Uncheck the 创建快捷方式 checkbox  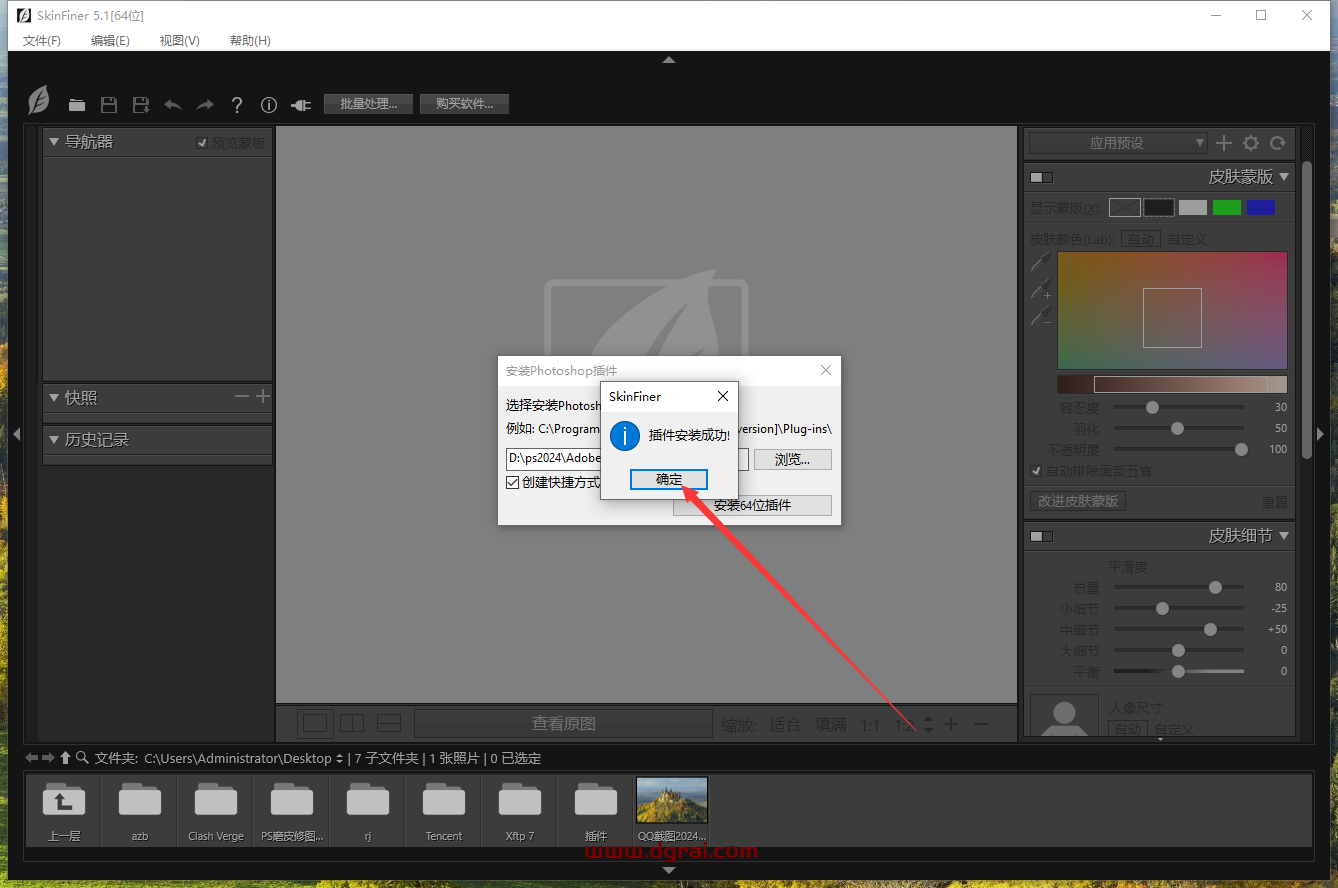point(513,482)
